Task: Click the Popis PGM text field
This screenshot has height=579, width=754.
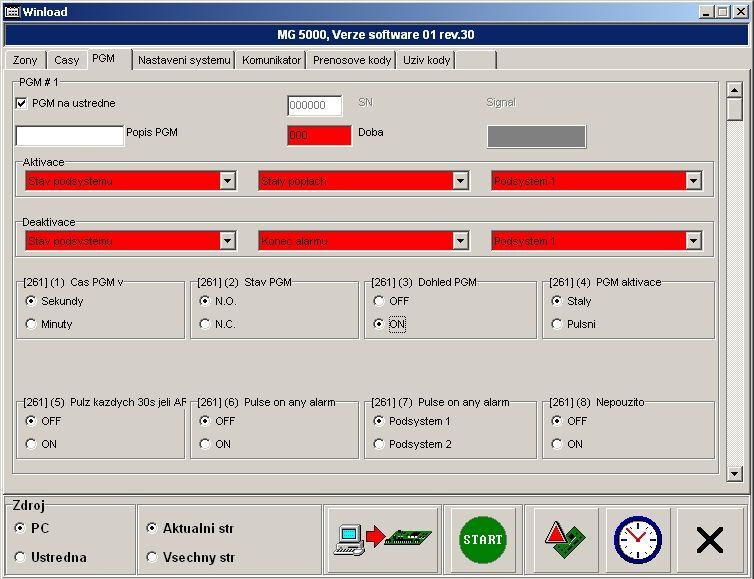Action: 70,136
